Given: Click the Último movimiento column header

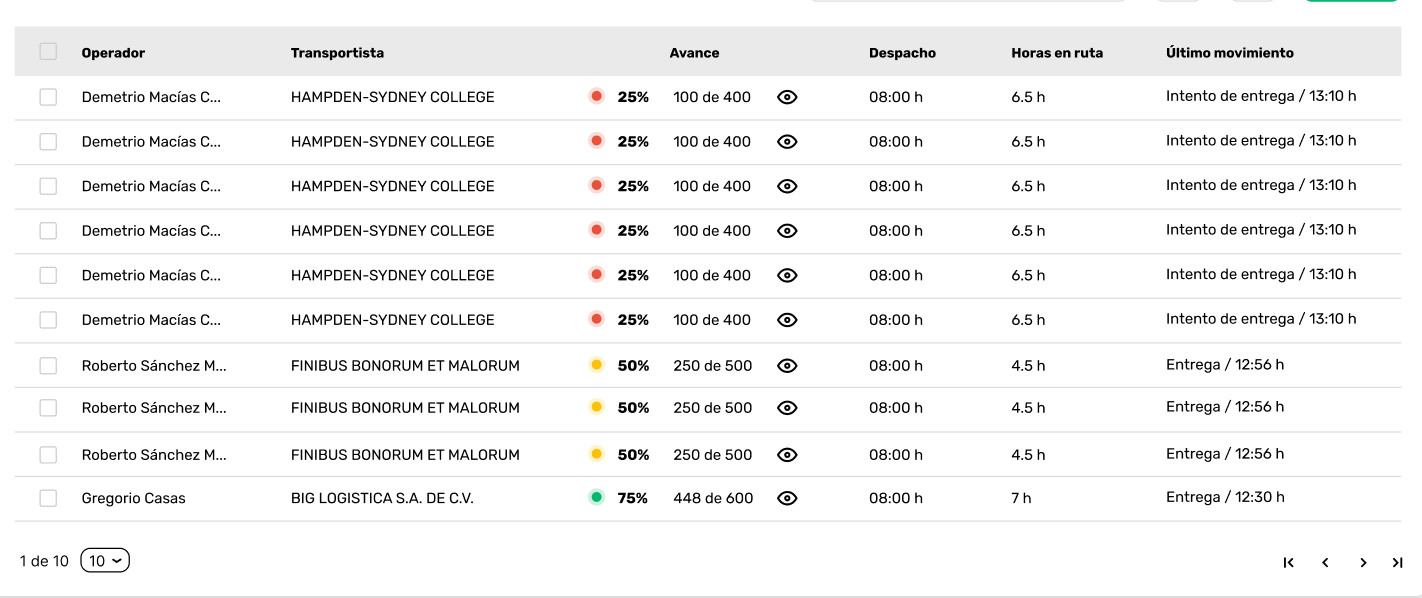Looking at the screenshot, I should click(1229, 53).
